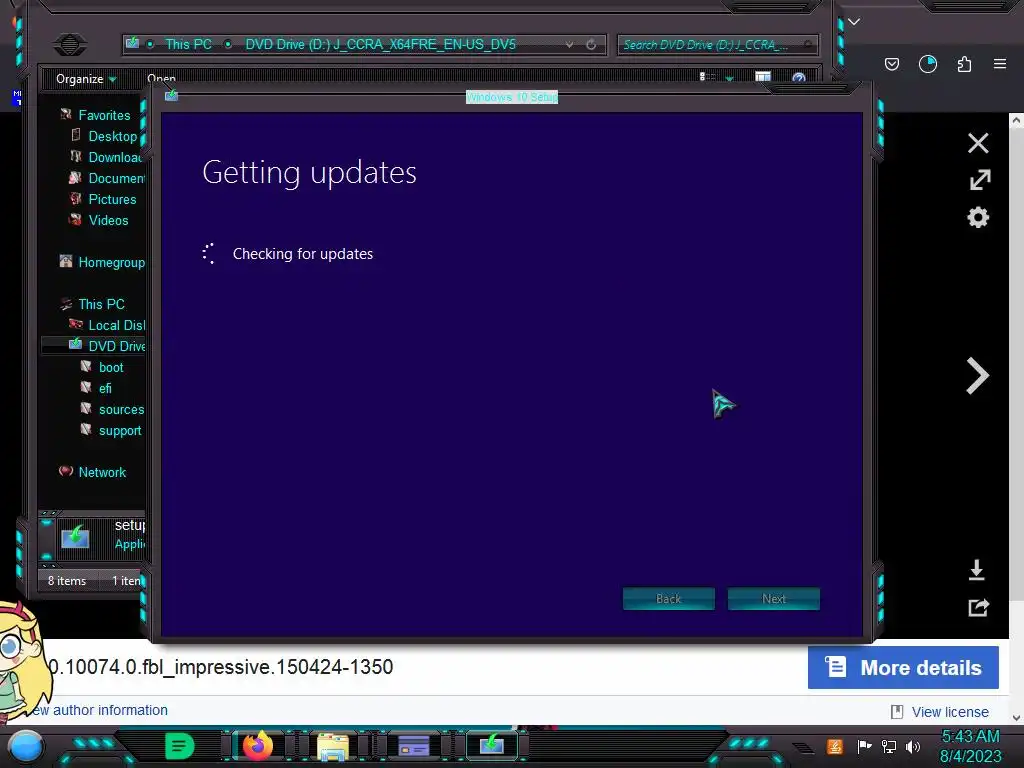Click the Back button in Windows 10 Setup
1024x768 pixels.
[669, 599]
